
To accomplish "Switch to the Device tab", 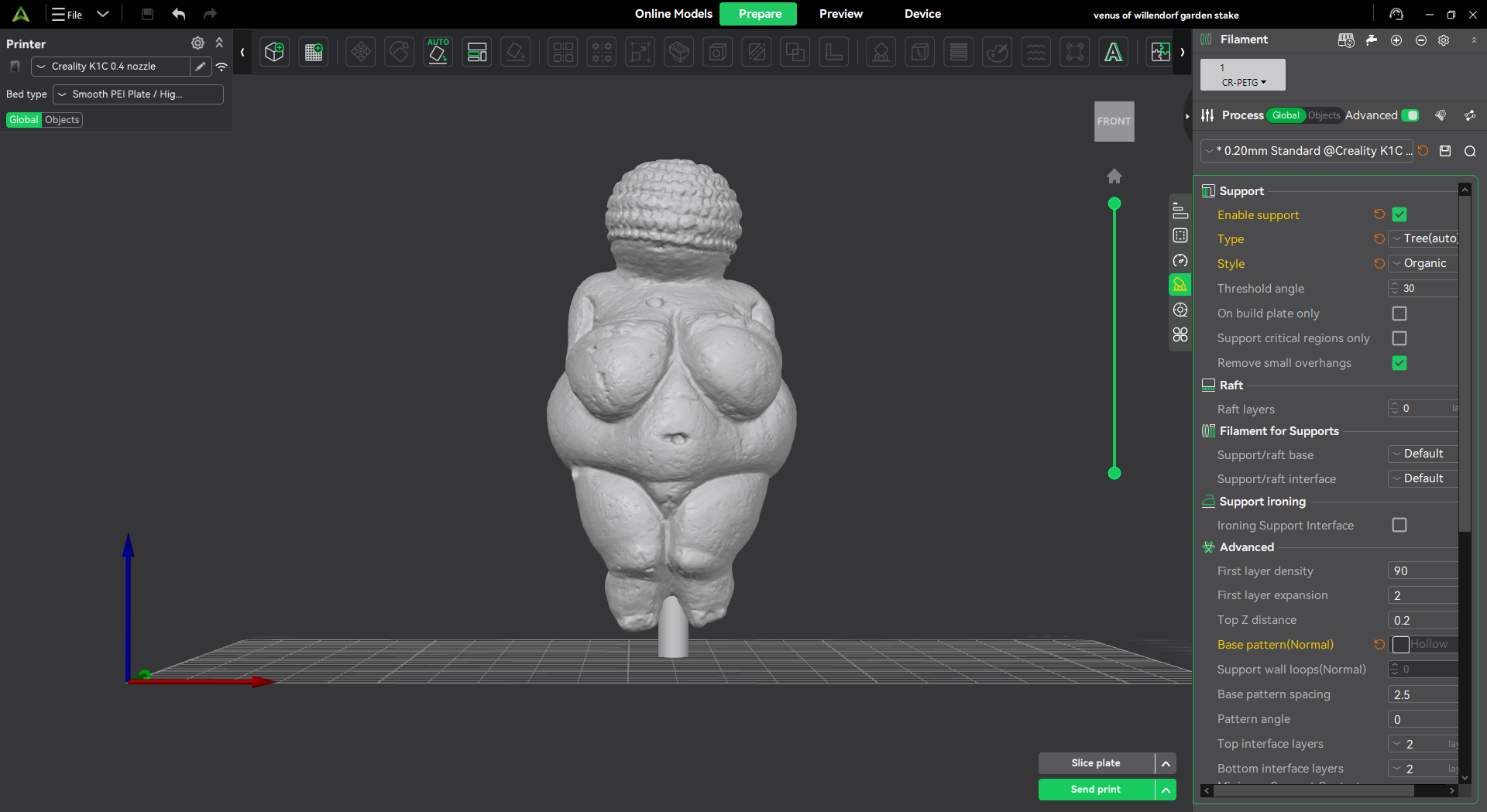I will click(922, 14).
